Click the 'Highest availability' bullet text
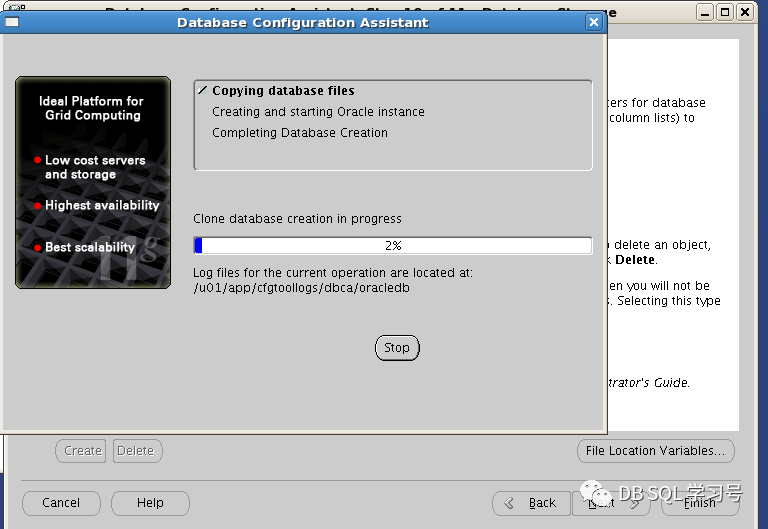Viewport: 768px width, 529px height. point(102,205)
